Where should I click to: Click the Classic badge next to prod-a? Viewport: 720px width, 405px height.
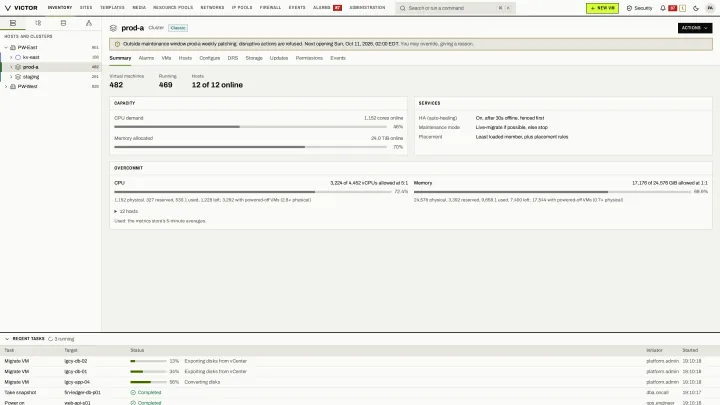pos(178,28)
